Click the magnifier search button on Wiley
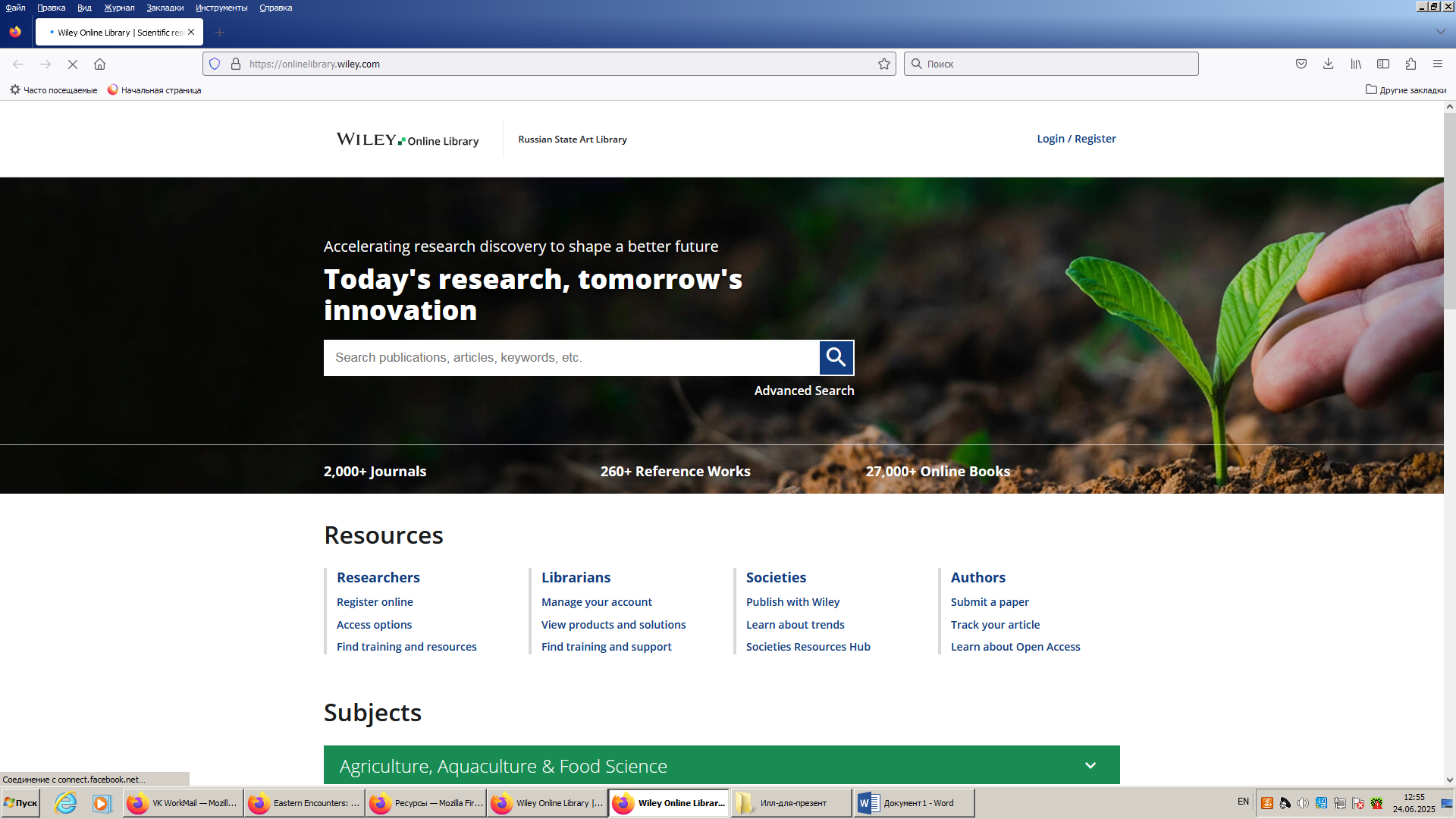Viewport: 1456px width, 819px height. [x=836, y=357]
